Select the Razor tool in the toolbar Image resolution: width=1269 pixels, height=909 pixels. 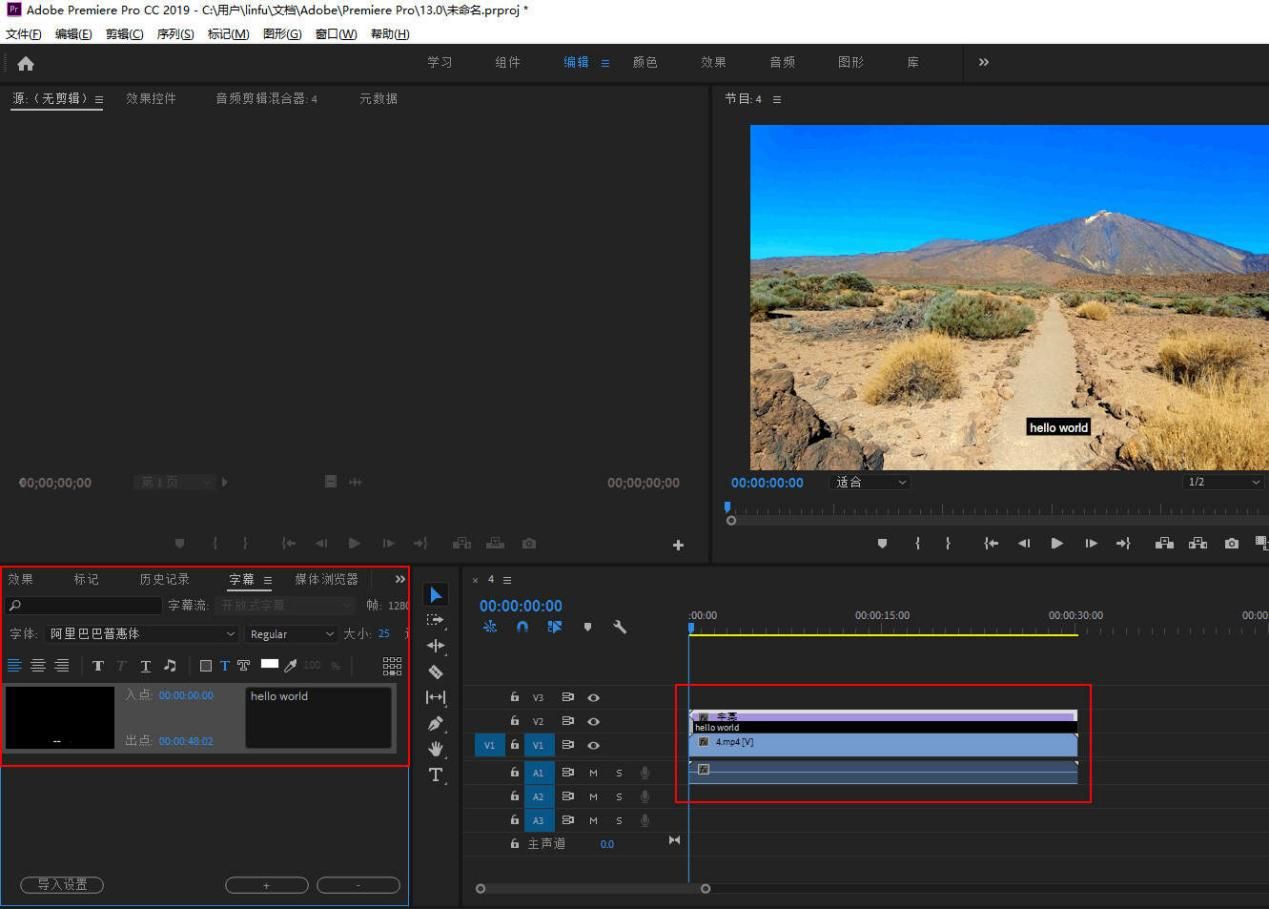pyautogui.click(x=435, y=672)
